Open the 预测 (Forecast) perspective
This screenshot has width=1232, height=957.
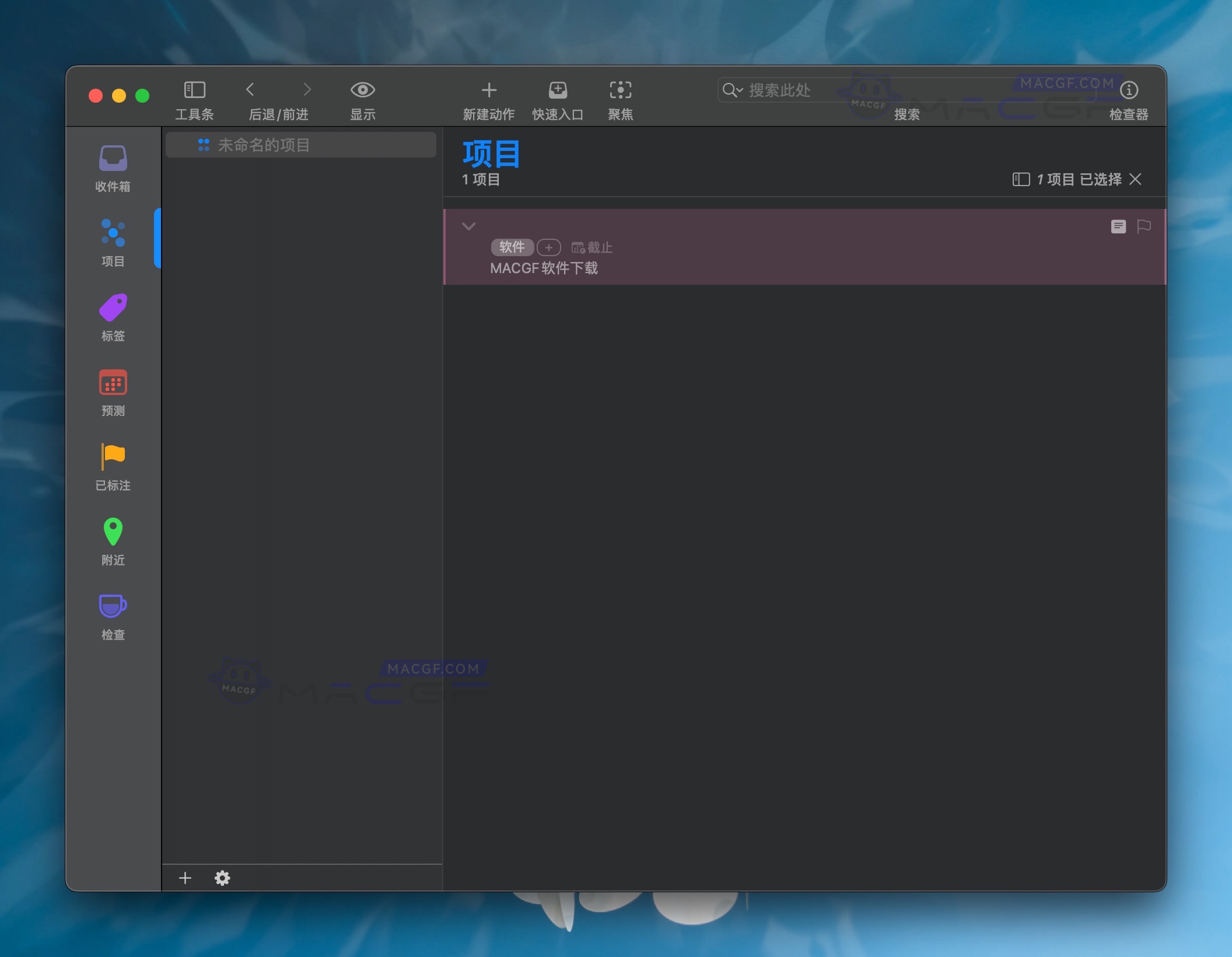pos(112,391)
